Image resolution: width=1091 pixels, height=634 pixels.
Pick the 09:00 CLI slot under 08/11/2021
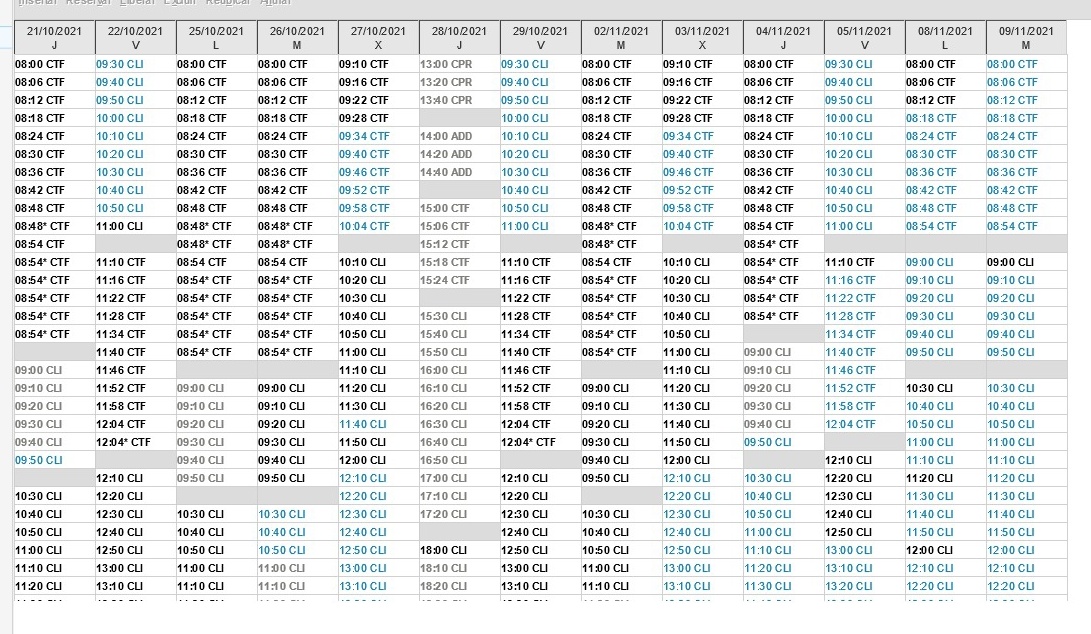click(946, 262)
